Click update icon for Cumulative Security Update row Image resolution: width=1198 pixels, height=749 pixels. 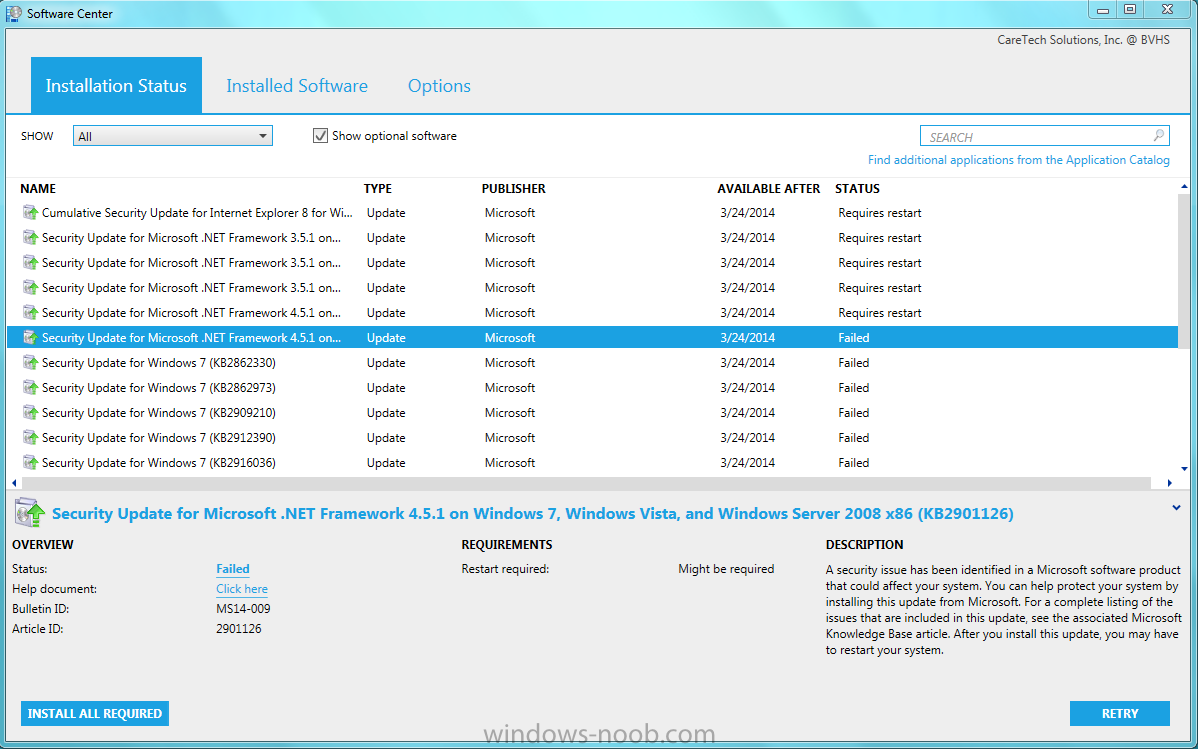30,212
